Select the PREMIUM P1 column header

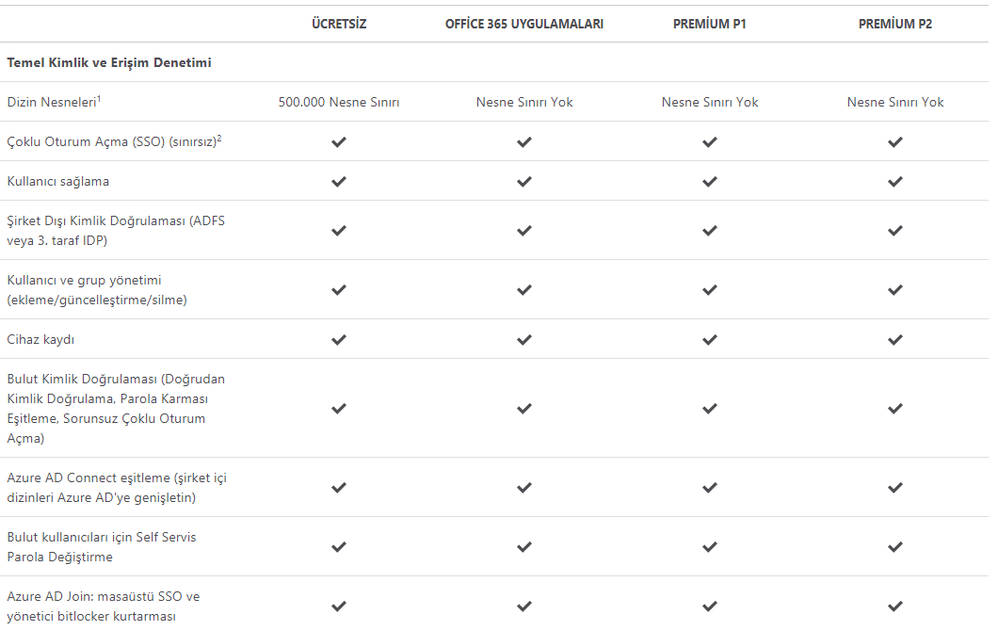point(710,24)
